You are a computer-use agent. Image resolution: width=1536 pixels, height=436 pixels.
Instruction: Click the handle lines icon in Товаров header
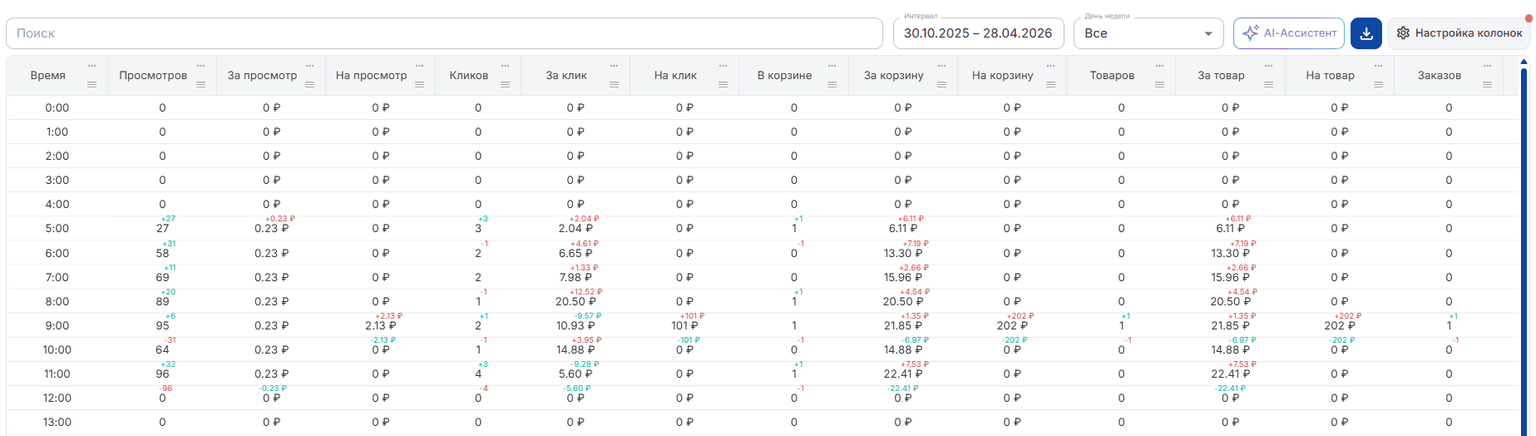click(x=1159, y=85)
